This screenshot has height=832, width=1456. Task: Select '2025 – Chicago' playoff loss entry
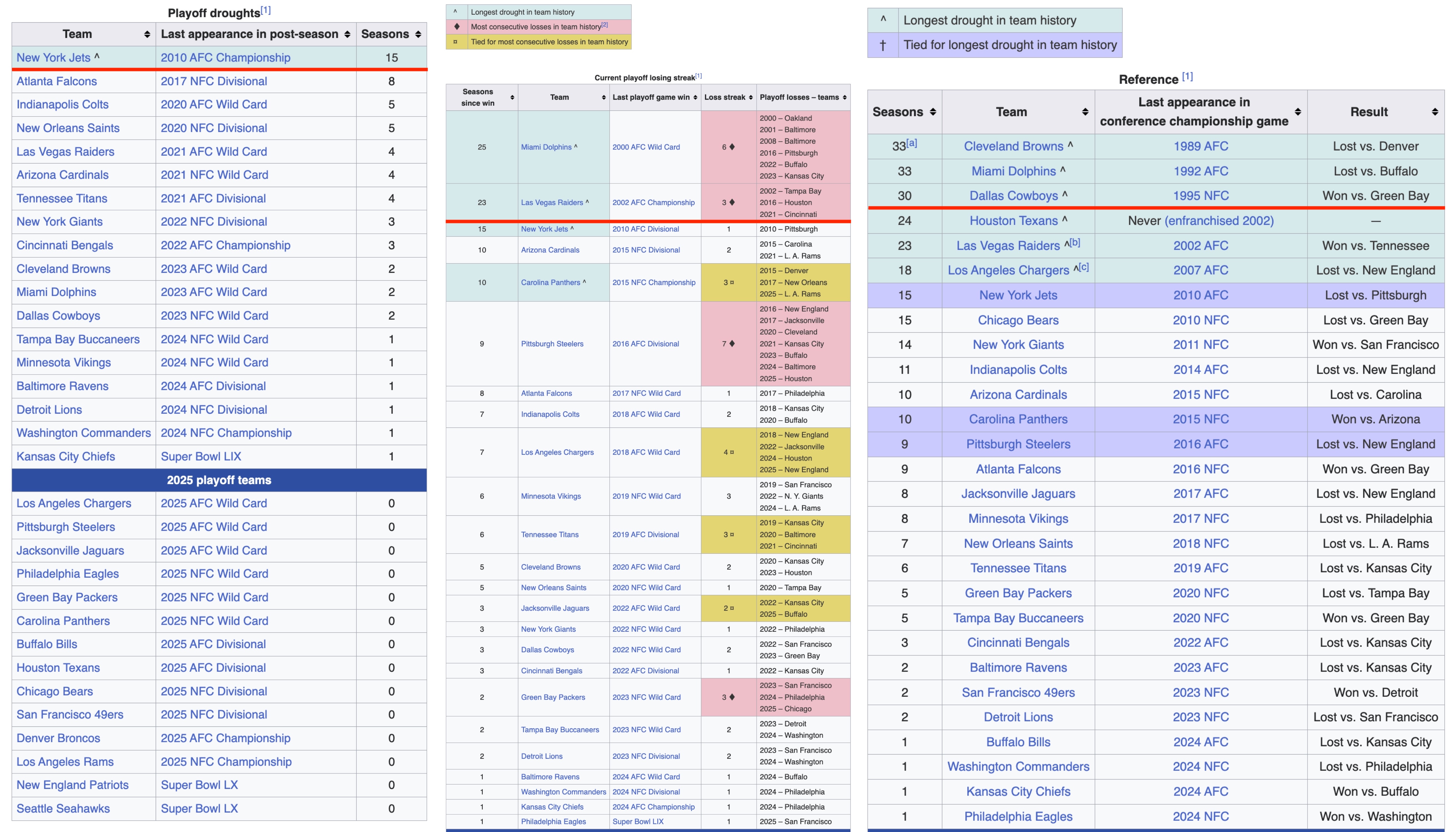(786, 709)
